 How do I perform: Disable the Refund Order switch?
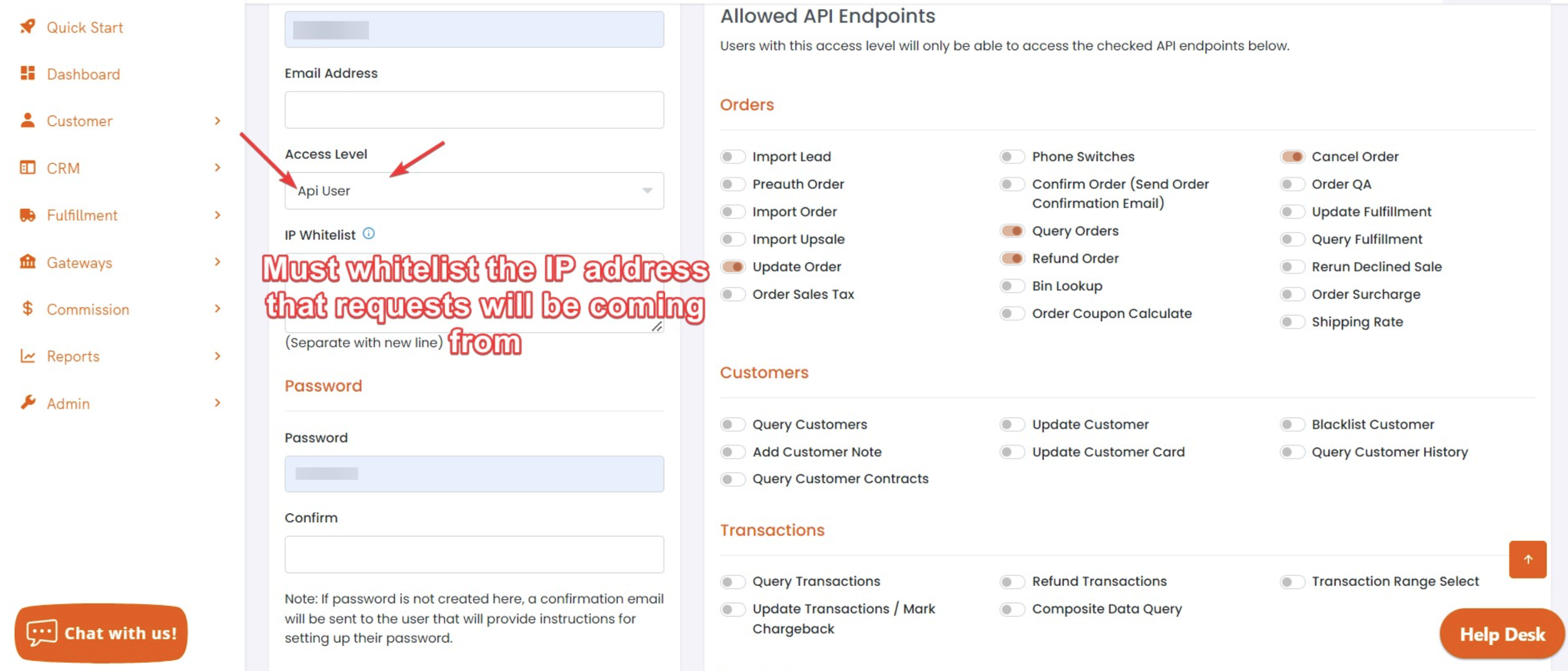1012,258
